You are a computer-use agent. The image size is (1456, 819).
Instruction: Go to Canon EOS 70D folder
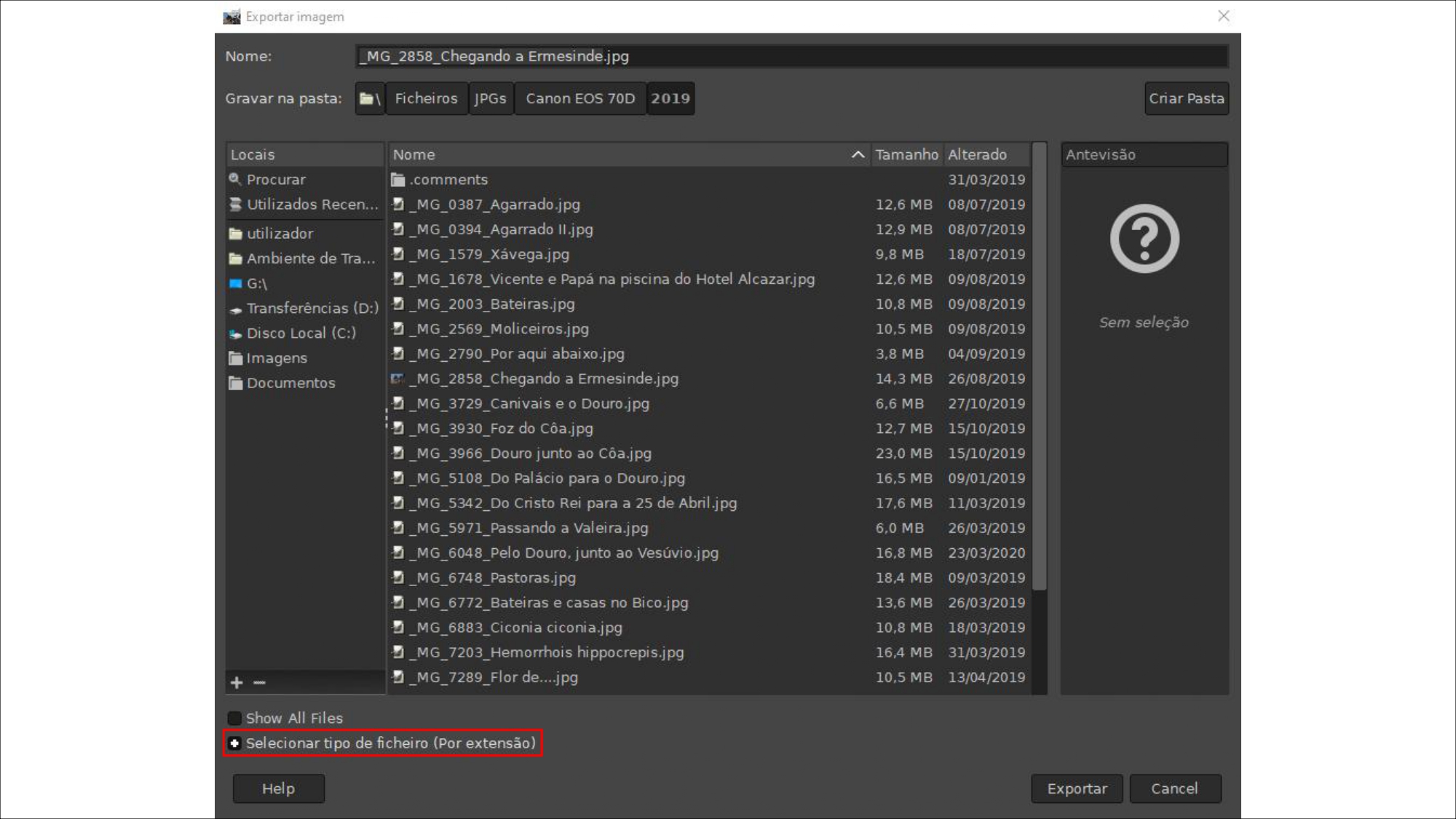pos(580,98)
